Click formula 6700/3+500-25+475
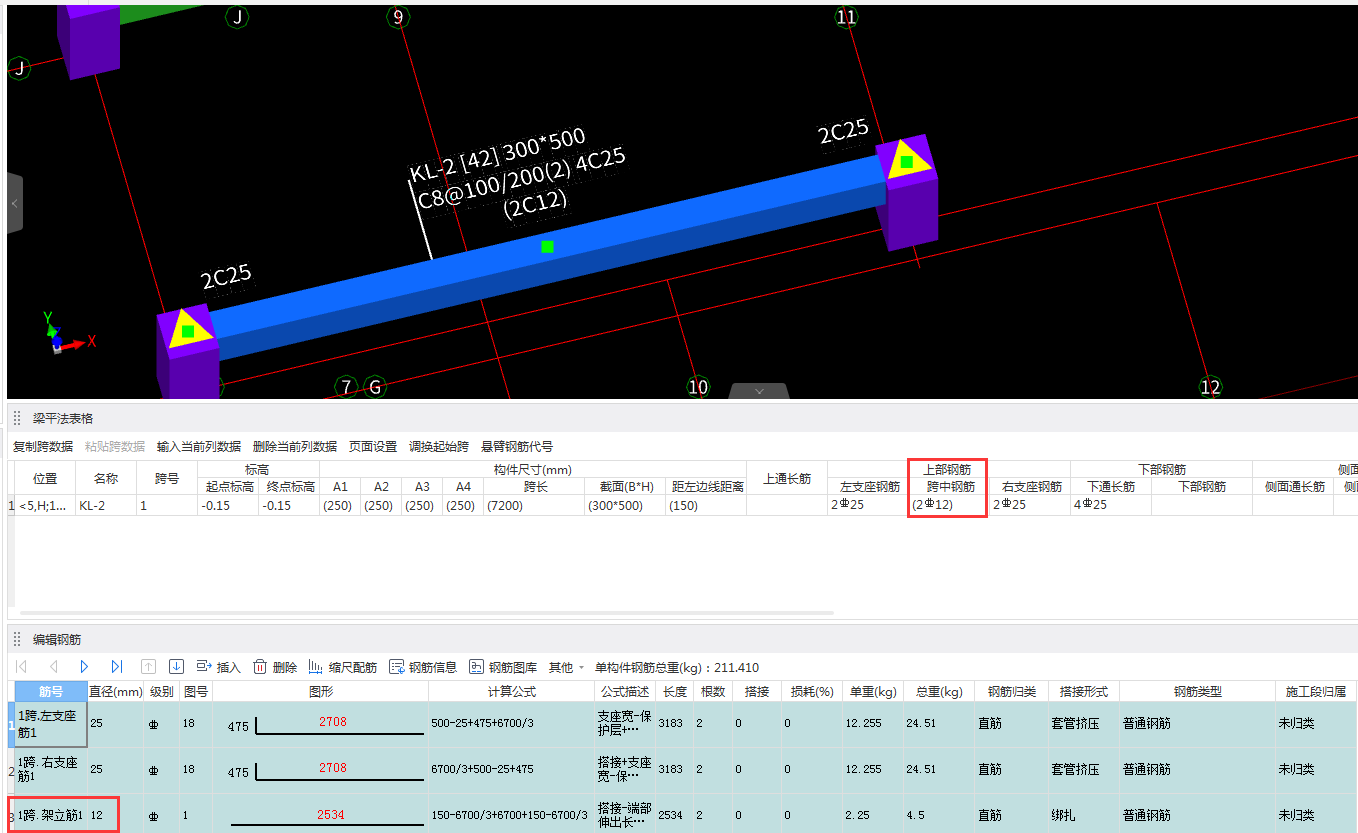 (483, 769)
